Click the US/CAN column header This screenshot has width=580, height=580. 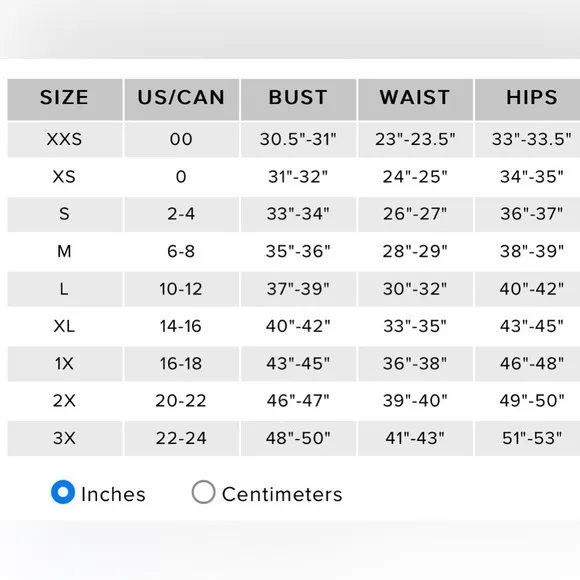(x=181, y=100)
